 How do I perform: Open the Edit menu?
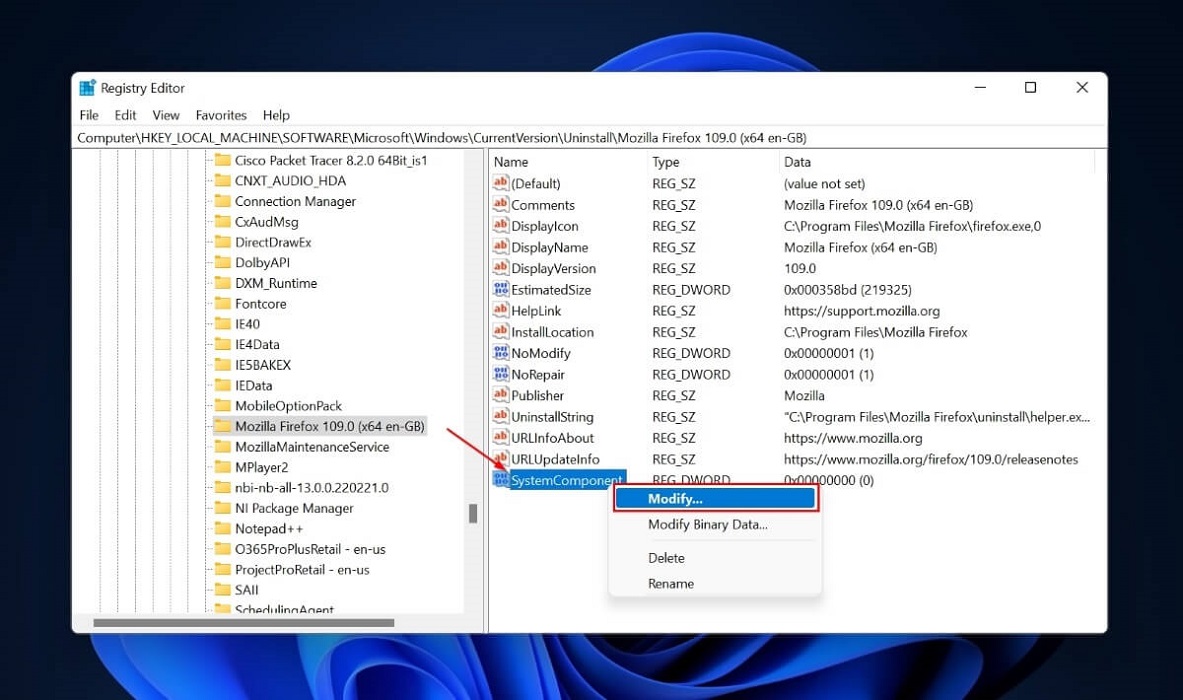(124, 115)
